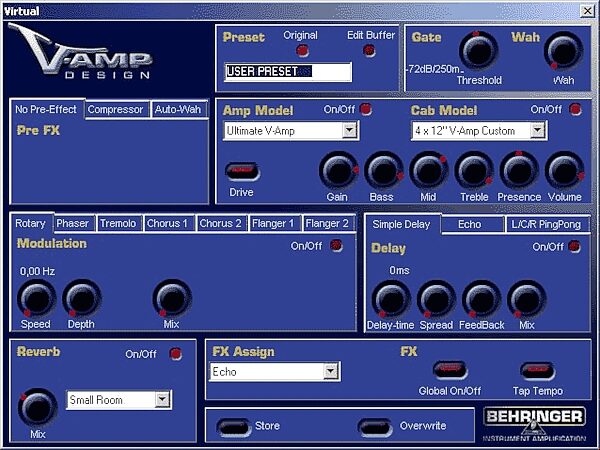This screenshot has height=450, width=600.
Task: Click the Overwrite button
Action: tap(375, 426)
